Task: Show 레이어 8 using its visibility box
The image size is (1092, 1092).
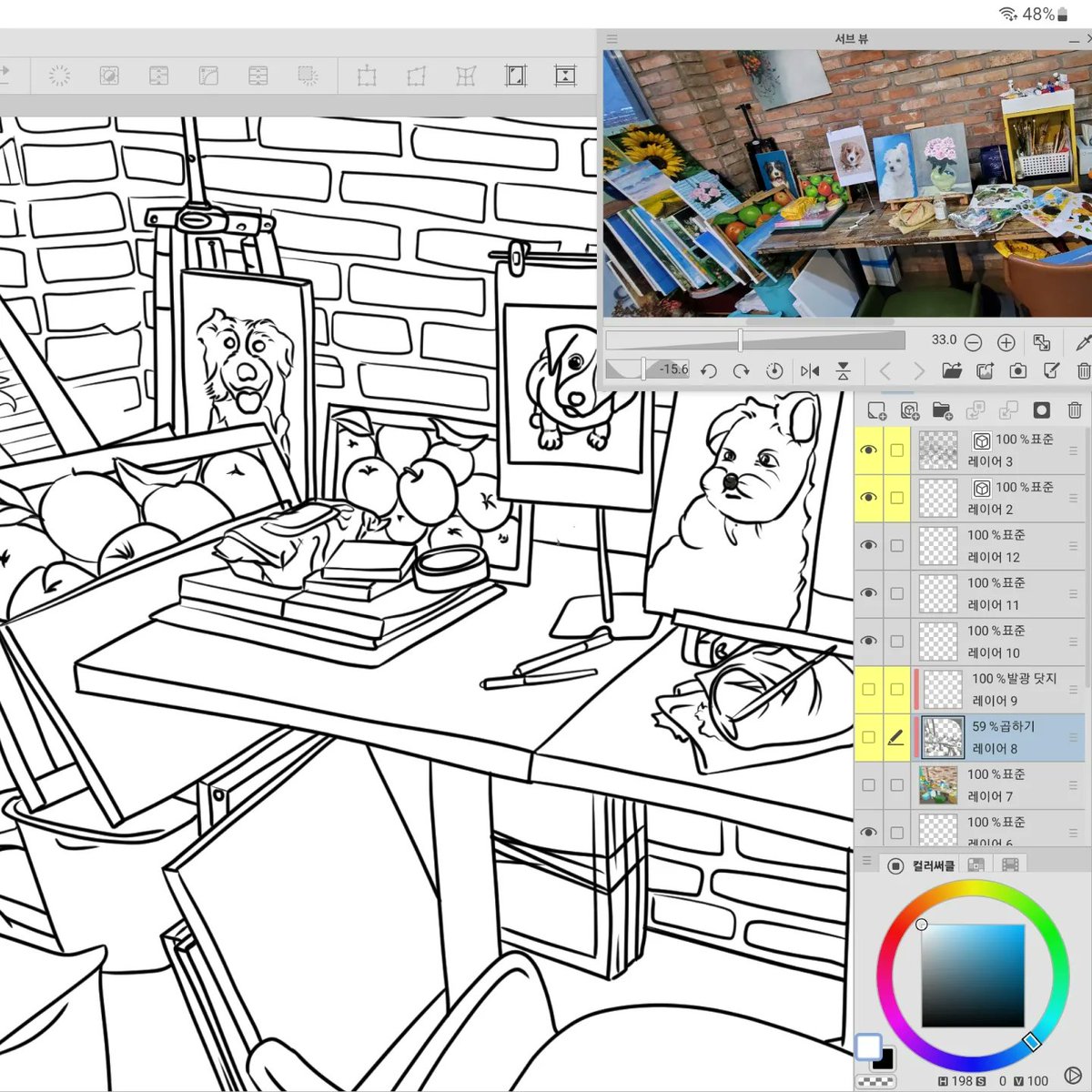Action: pos(868,737)
